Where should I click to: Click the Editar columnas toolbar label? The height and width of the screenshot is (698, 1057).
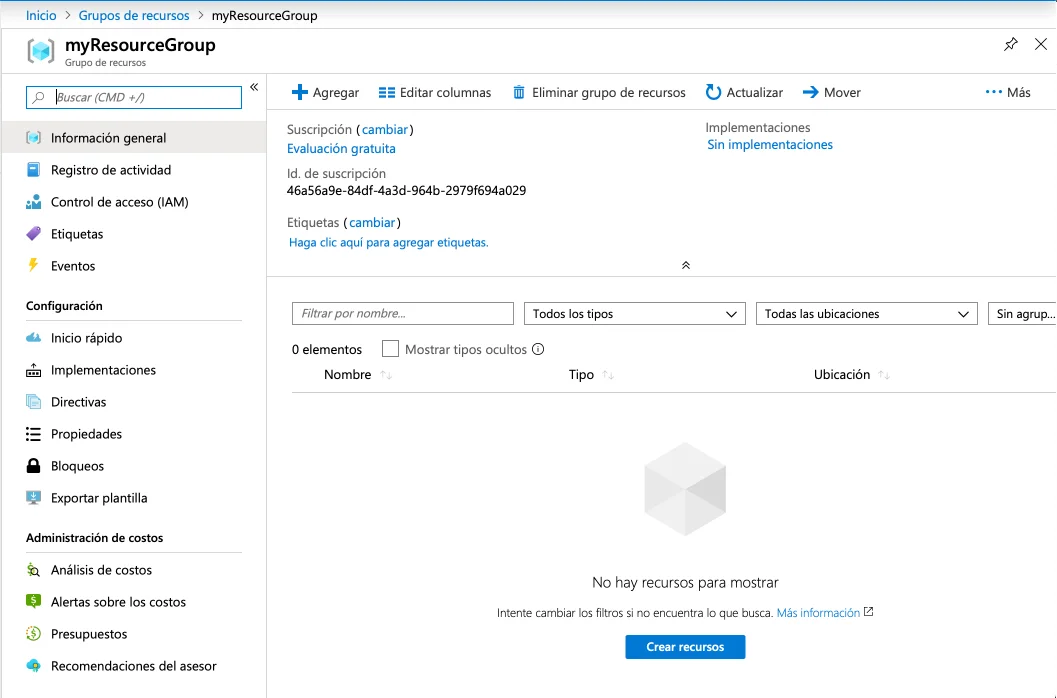(446, 92)
